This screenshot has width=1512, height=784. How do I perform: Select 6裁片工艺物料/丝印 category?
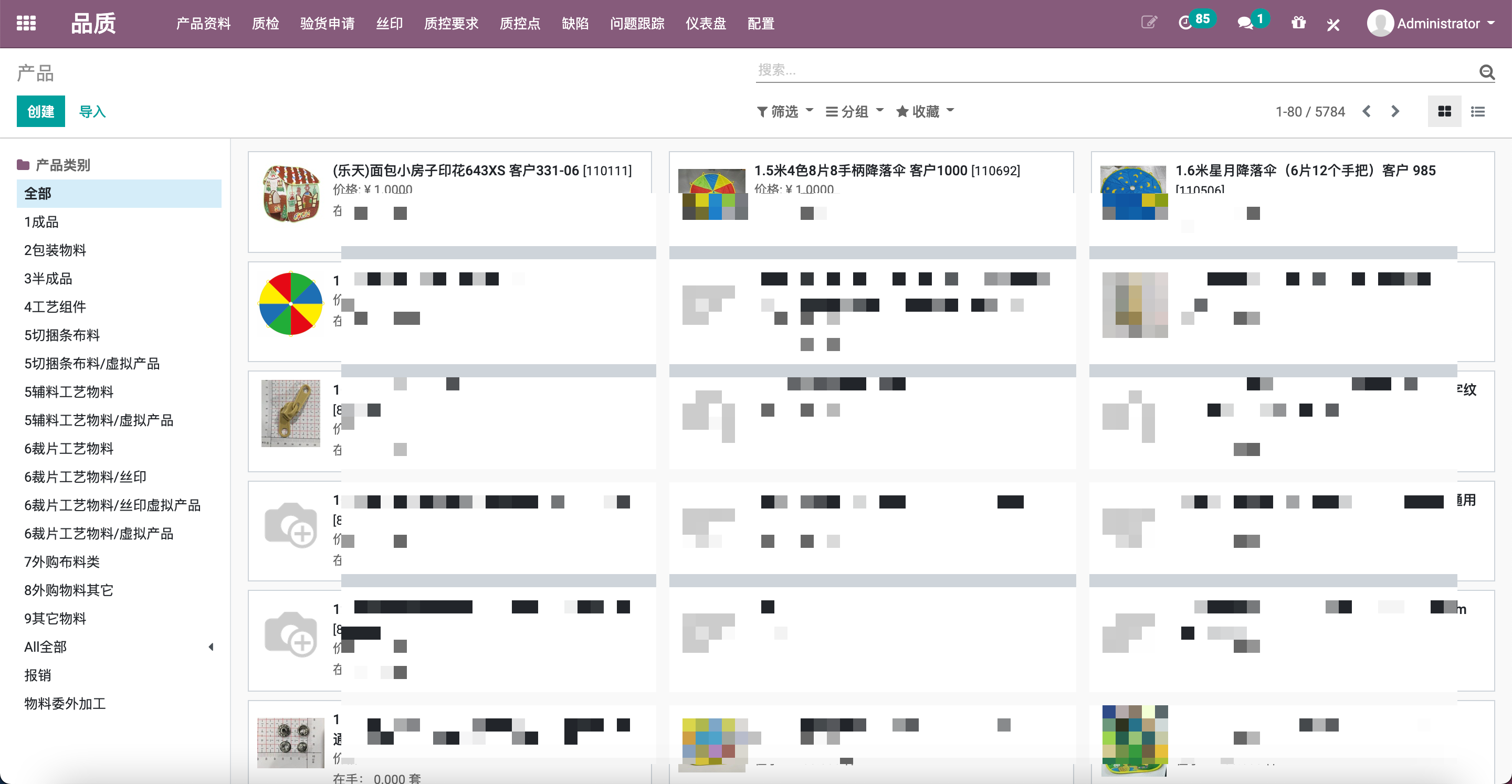tap(119, 477)
